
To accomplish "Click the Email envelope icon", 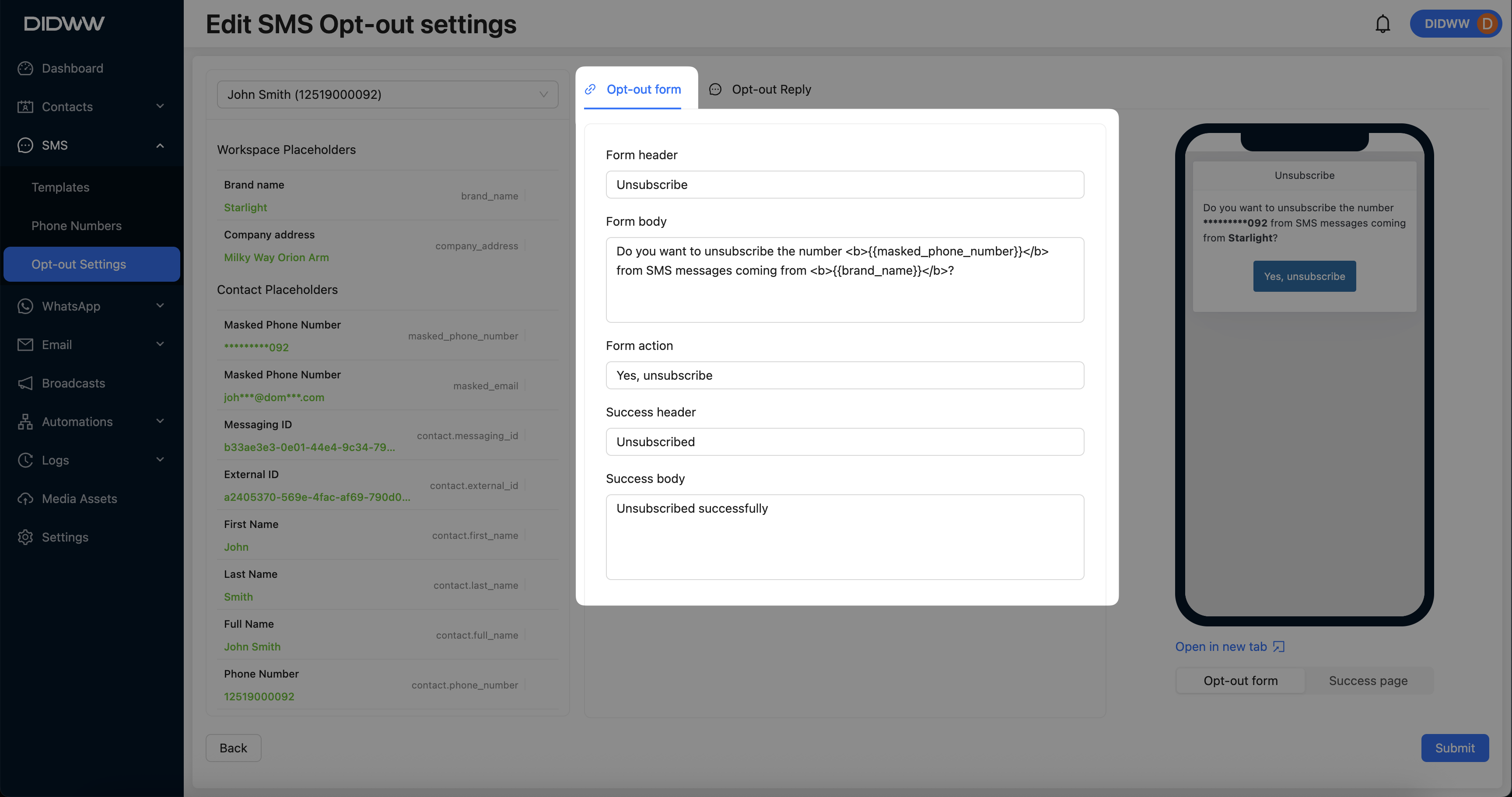I will (25, 345).
